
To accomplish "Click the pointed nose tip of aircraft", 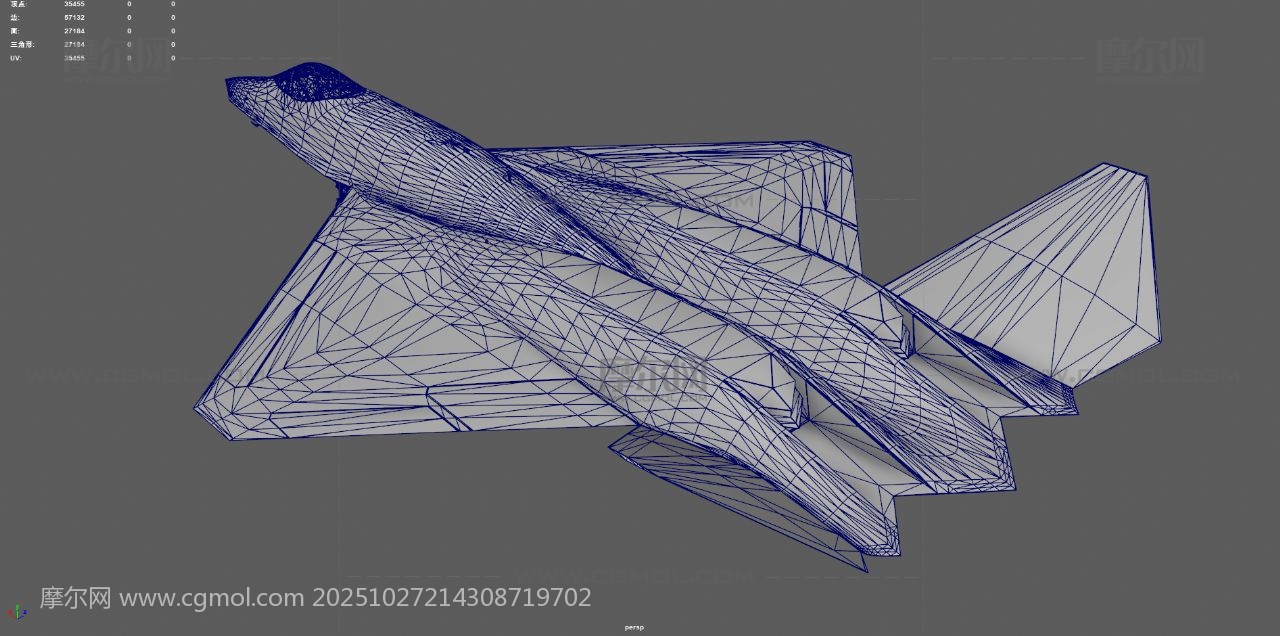I will coord(230,84).
